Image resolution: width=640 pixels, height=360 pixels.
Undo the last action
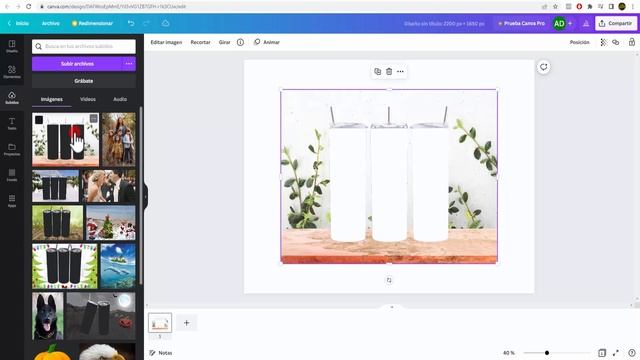[x=131, y=23]
